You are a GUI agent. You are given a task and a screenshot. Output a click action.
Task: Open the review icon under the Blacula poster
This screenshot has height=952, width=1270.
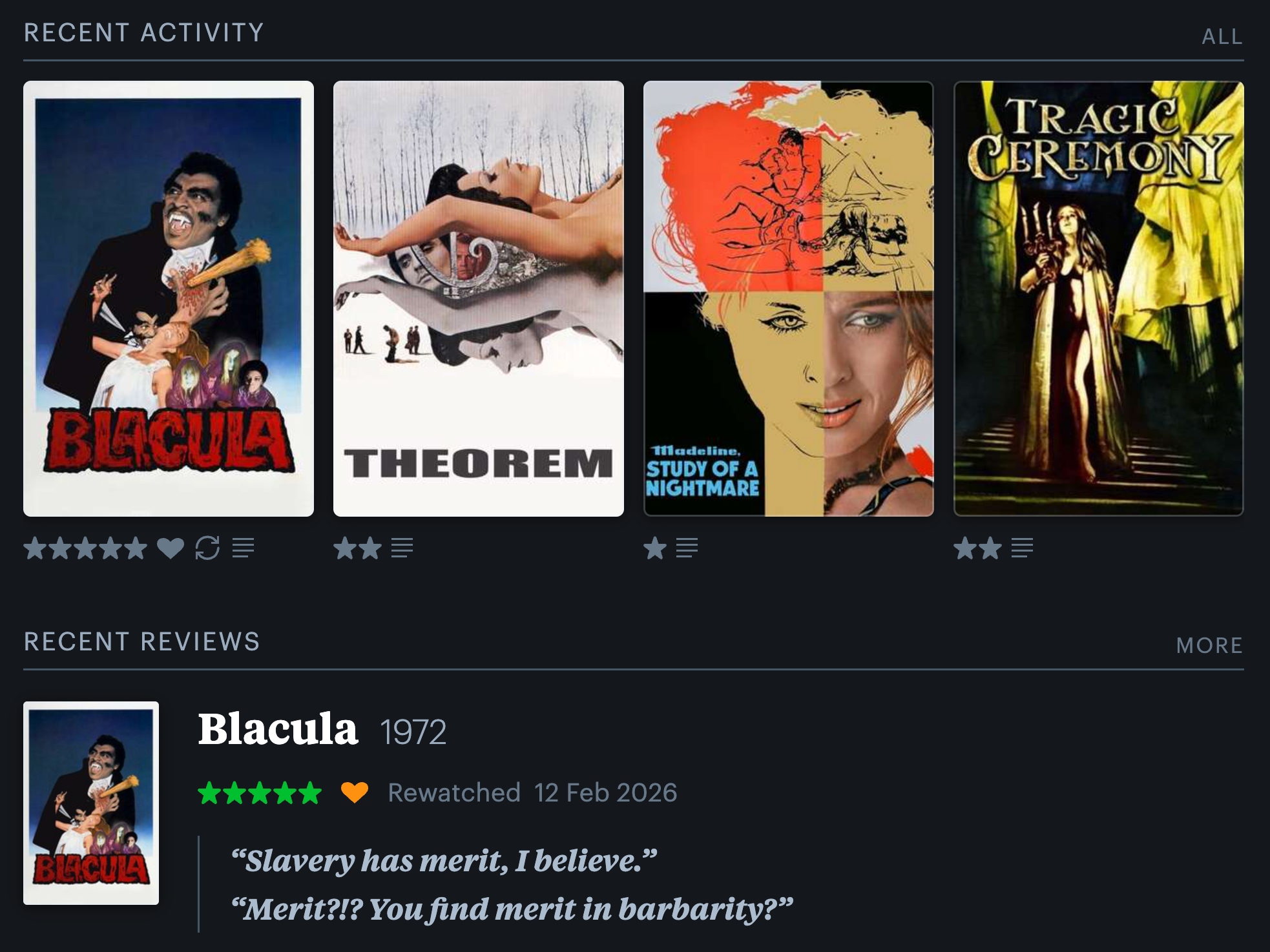(243, 548)
